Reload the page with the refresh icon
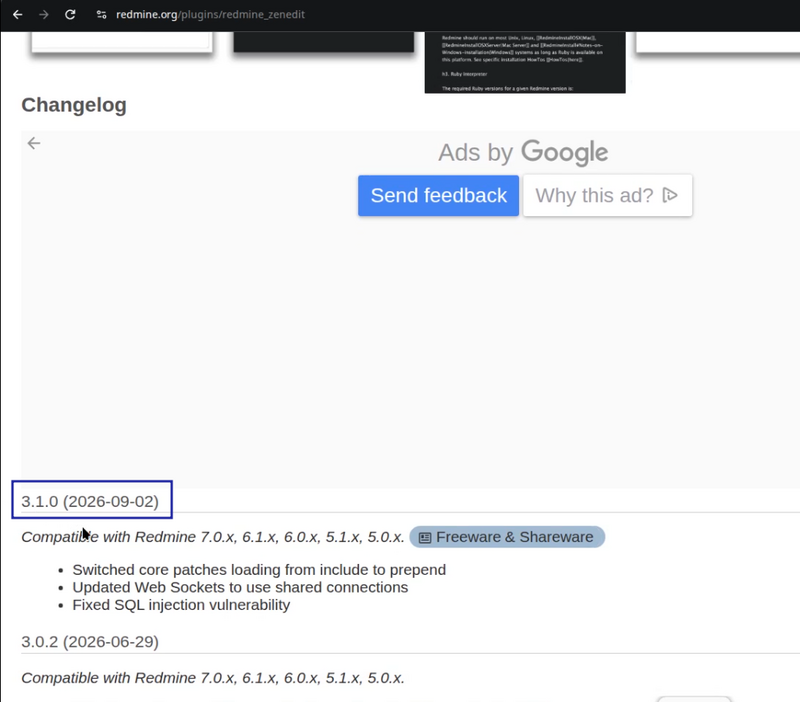 pyautogui.click(x=70, y=14)
